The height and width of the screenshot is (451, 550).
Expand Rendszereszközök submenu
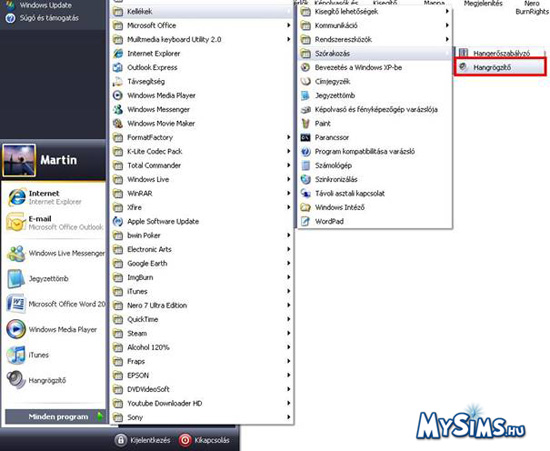click(375, 39)
